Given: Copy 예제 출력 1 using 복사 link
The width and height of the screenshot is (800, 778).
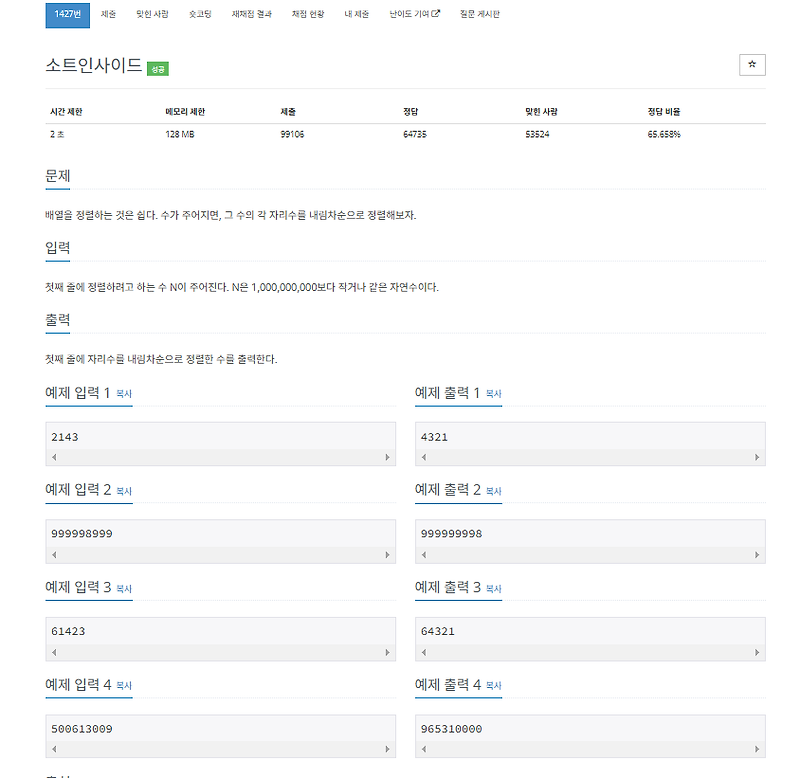Looking at the screenshot, I should (x=493, y=394).
